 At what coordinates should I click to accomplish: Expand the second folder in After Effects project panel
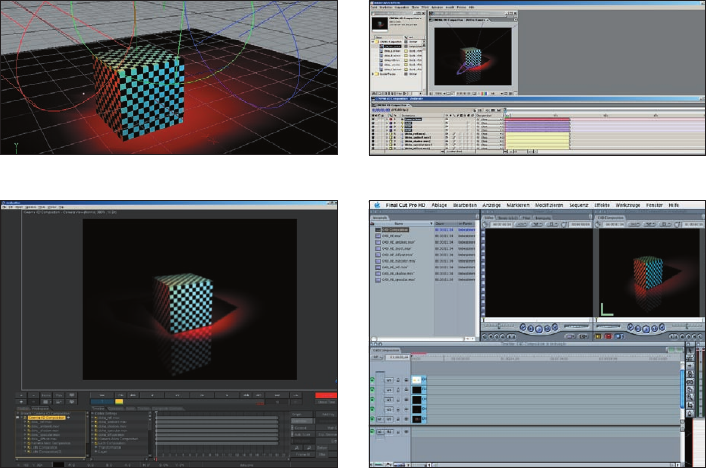pyautogui.click(x=373, y=74)
